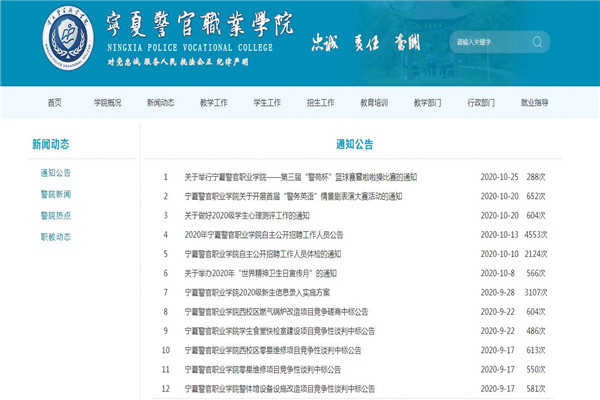
Task: Click 教学部门 in the navigation bar
Action: (x=427, y=103)
